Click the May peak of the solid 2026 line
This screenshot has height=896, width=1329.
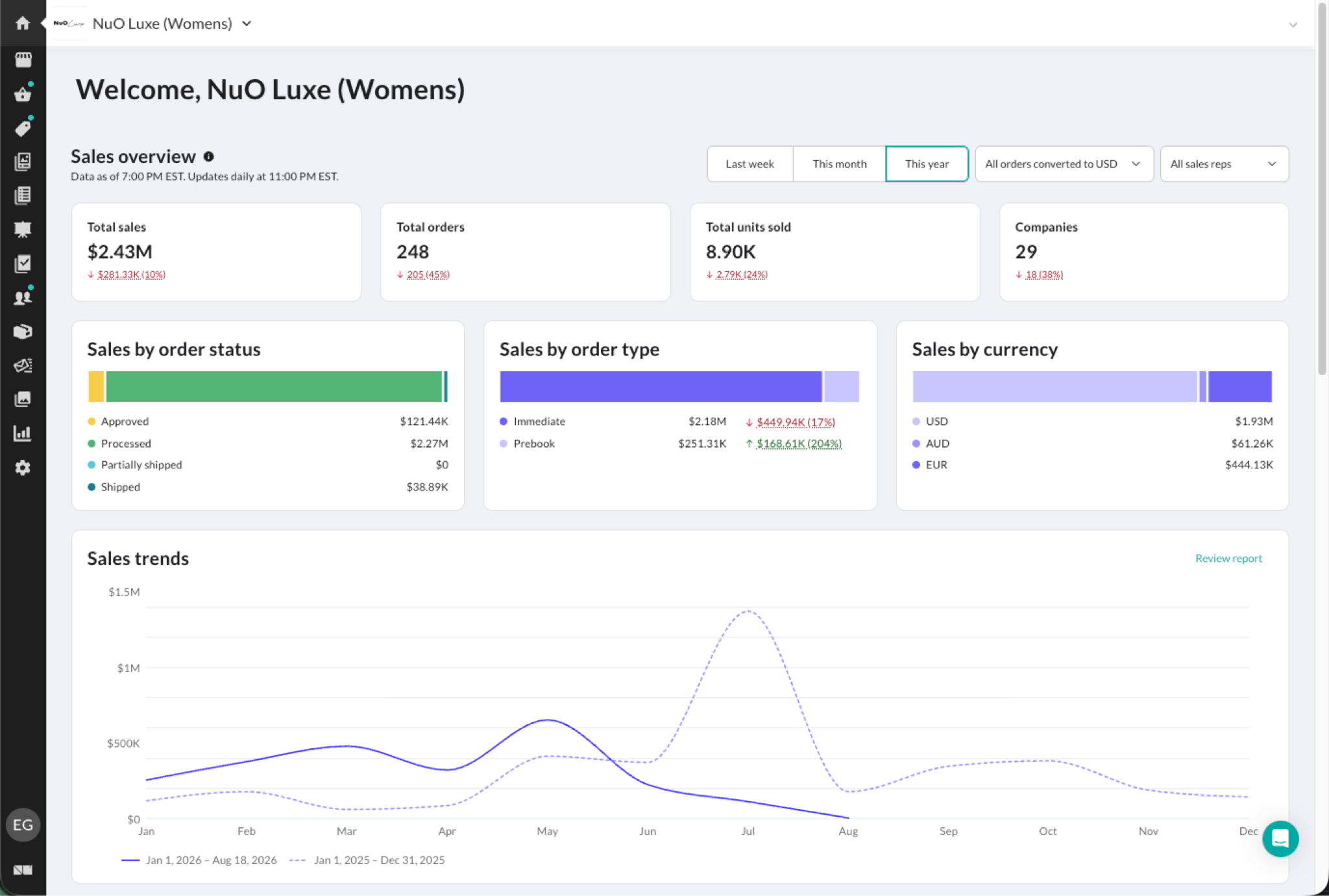[x=548, y=720]
